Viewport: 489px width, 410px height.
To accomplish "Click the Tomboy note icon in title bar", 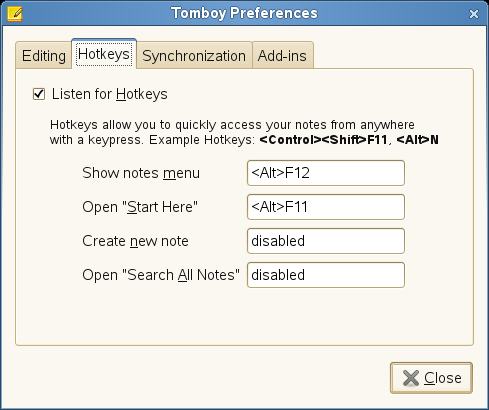I will pos(15,14).
